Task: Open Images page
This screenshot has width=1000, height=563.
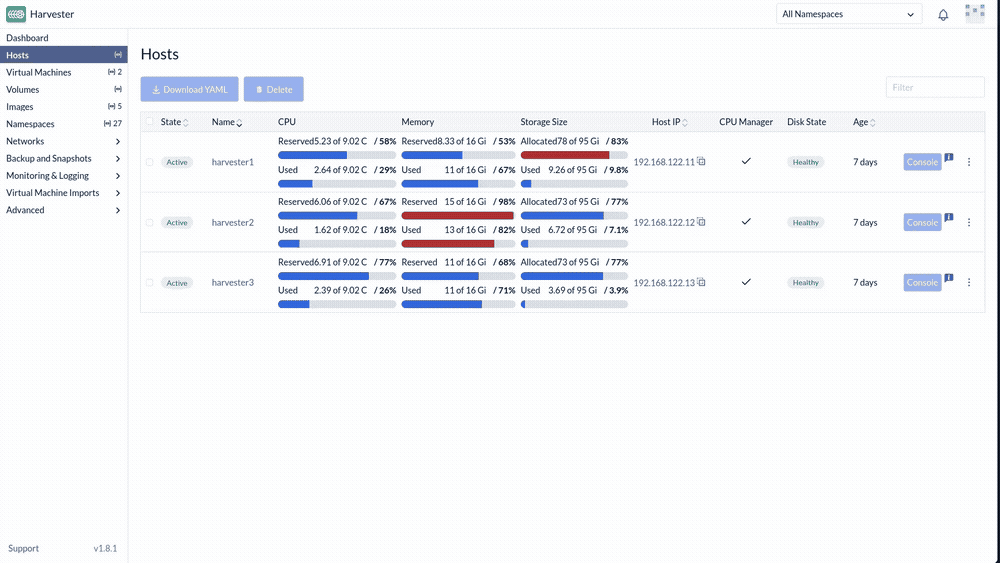Action: (20, 106)
